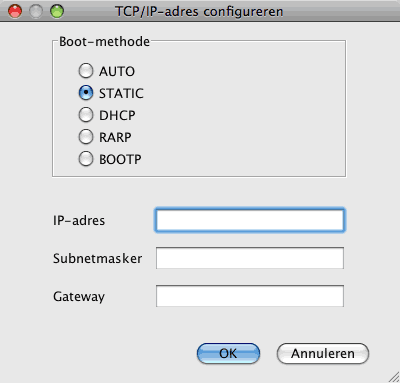
Task: Focus the IP-adres input field
Action: click(x=250, y=220)
